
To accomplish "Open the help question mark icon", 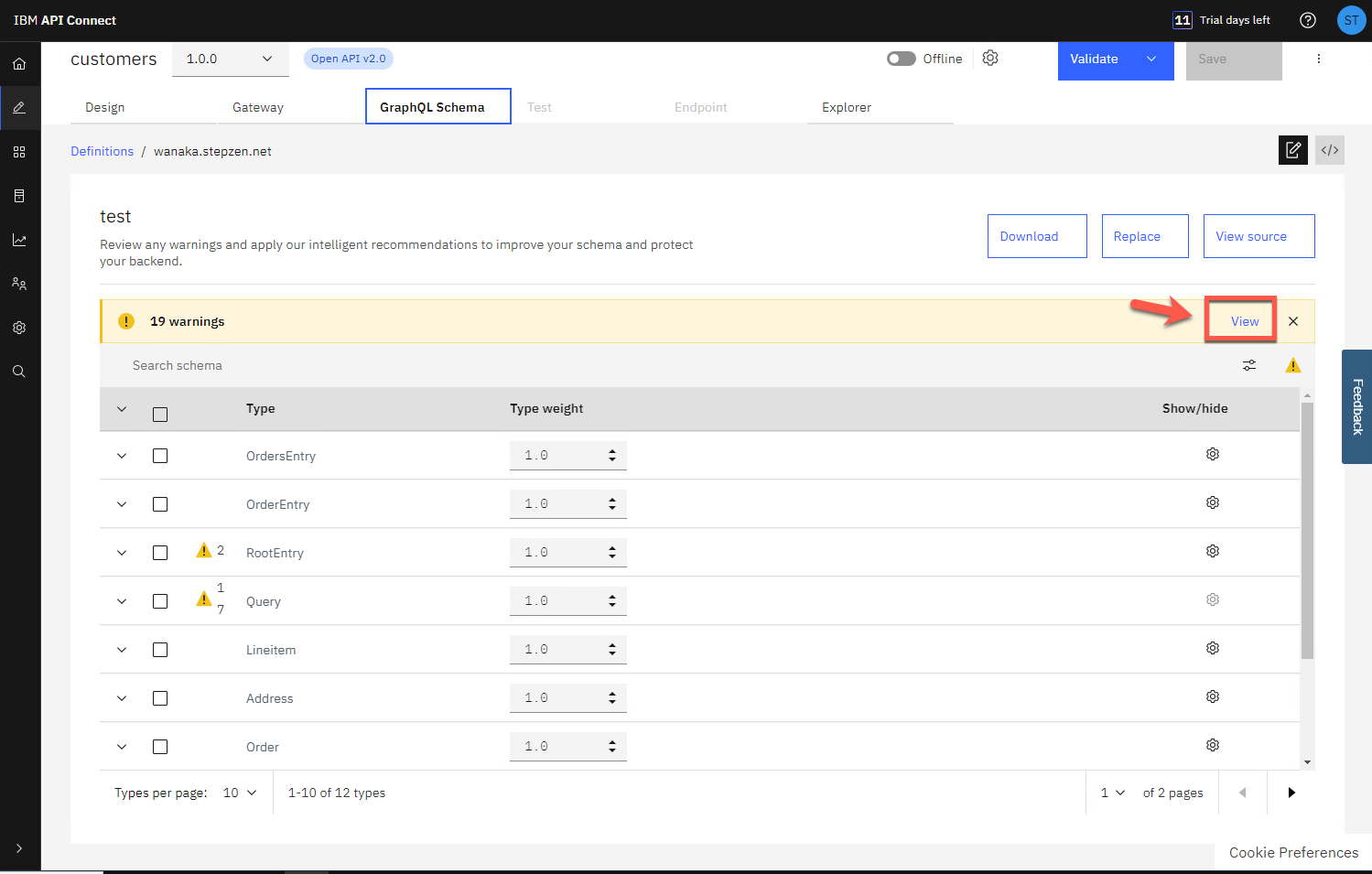I will coord(1307,20).
